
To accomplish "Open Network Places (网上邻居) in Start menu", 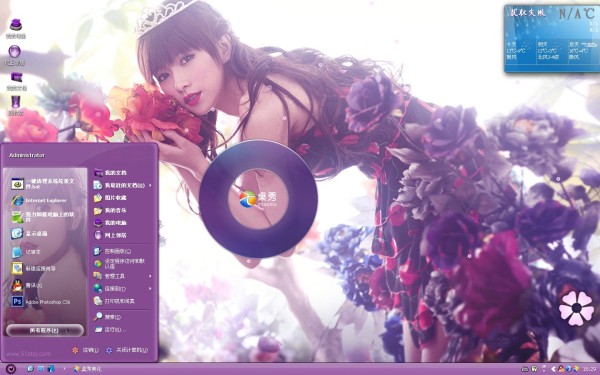I will [x=111, y=235].
